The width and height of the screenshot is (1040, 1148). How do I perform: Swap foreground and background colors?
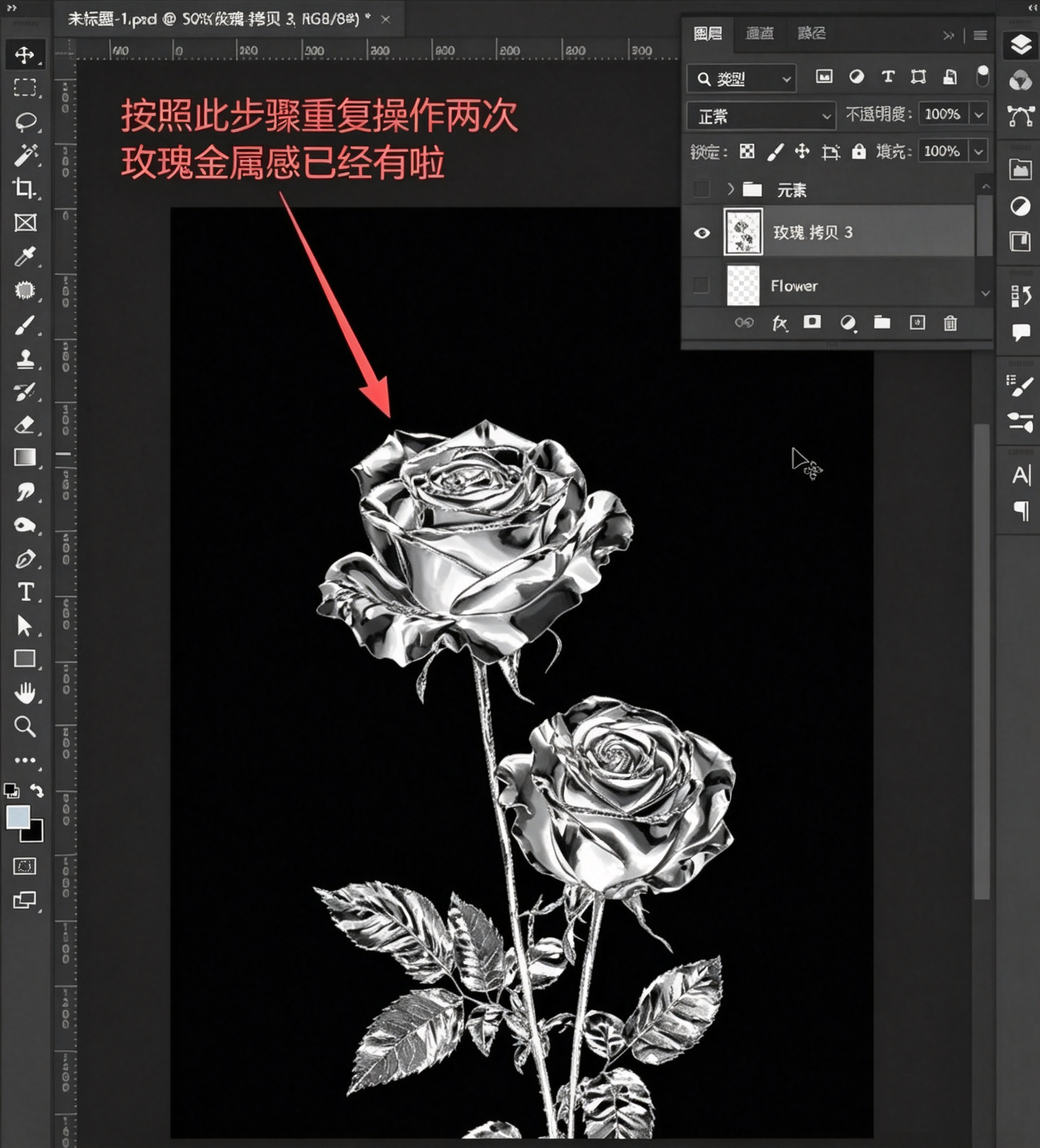pos(36,790)
